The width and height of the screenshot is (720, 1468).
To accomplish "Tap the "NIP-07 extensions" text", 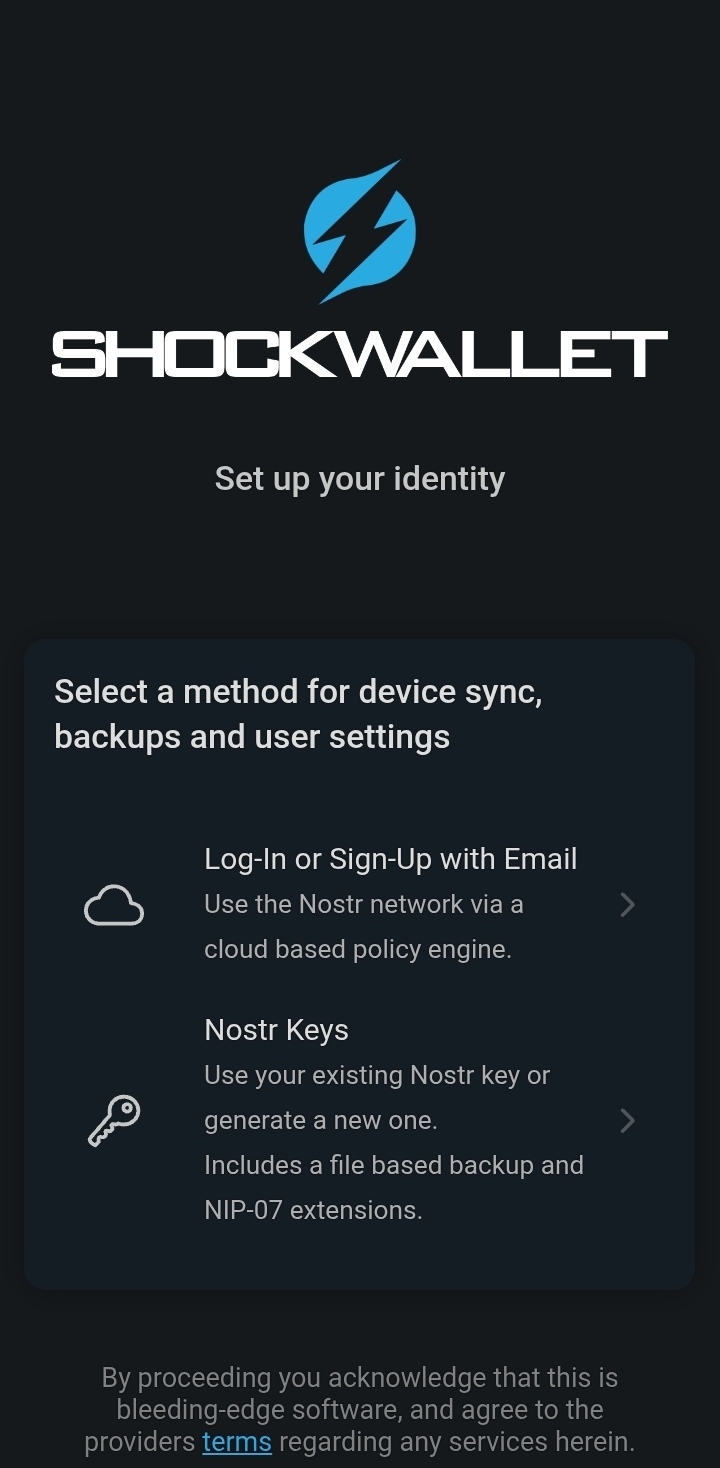I will [313, 1210].
